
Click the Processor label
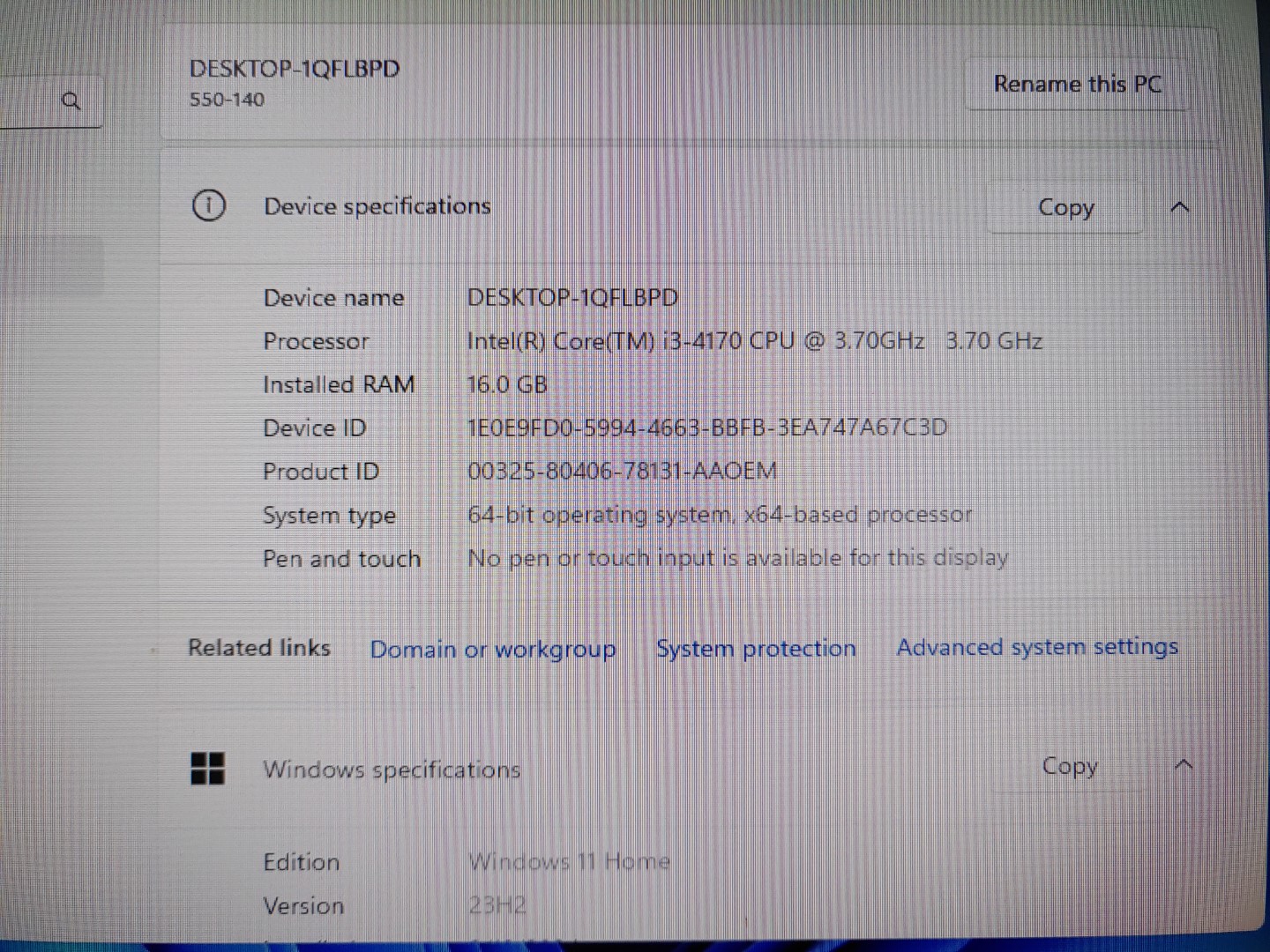click(x=316, y=341)
